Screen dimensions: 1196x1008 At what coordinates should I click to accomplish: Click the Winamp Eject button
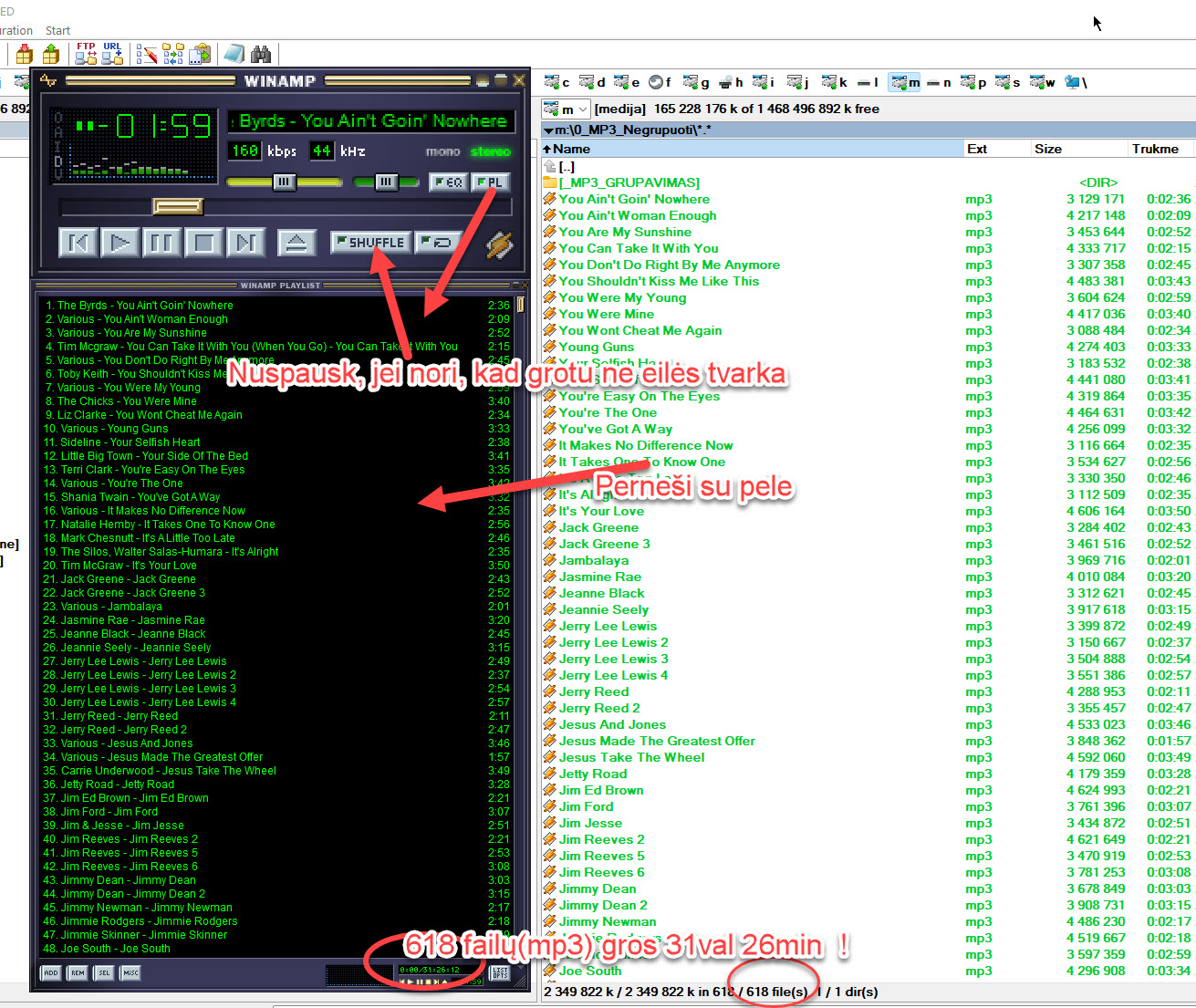pos(296,243)
